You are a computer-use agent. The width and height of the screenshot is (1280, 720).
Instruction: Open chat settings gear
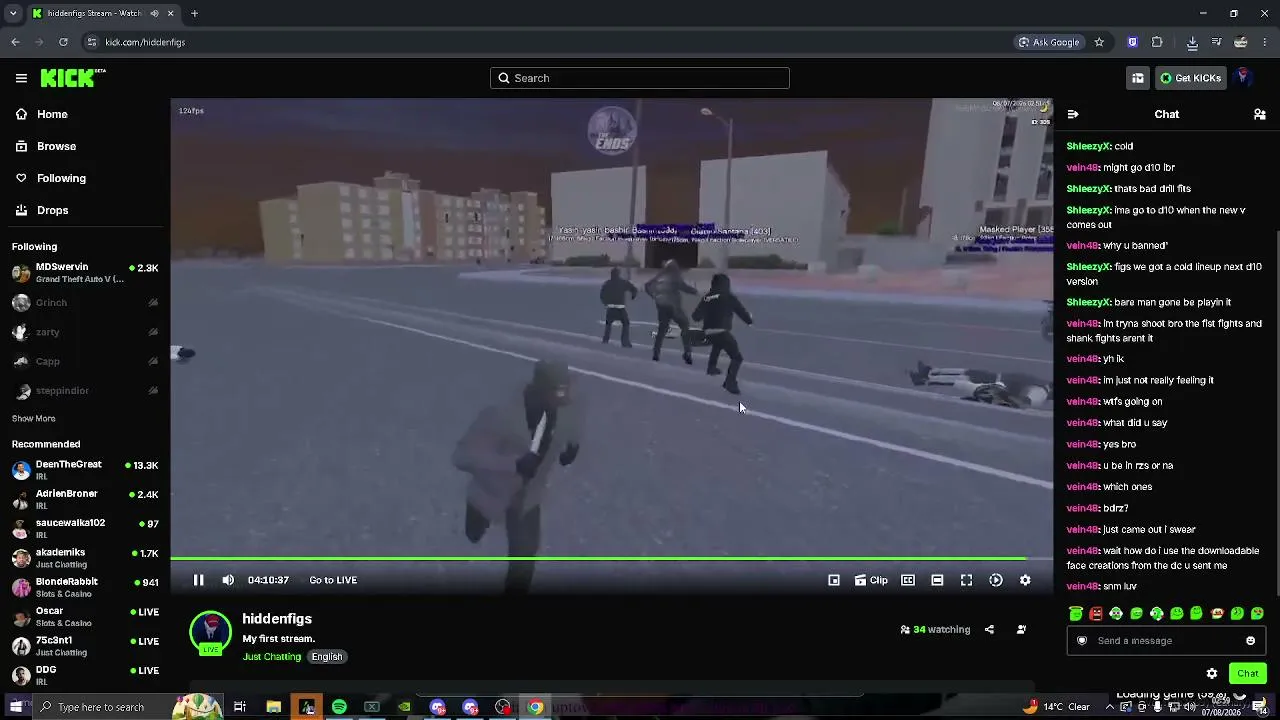(x=1212, y=674)
